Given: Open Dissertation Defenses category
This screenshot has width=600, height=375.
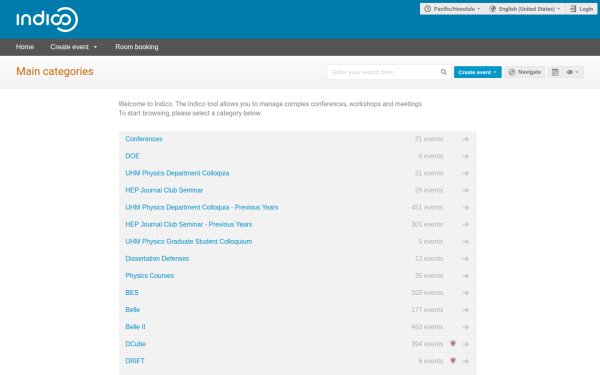Looking at the screenshot, I should (x=157, y=259).
